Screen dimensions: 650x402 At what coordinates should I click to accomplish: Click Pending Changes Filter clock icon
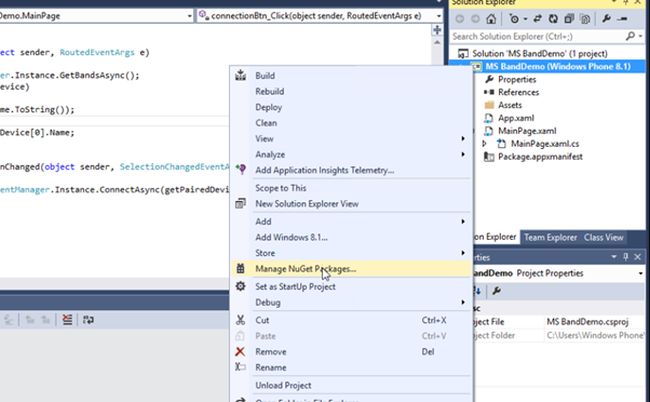pyautogui.click(x=514, y=19)
